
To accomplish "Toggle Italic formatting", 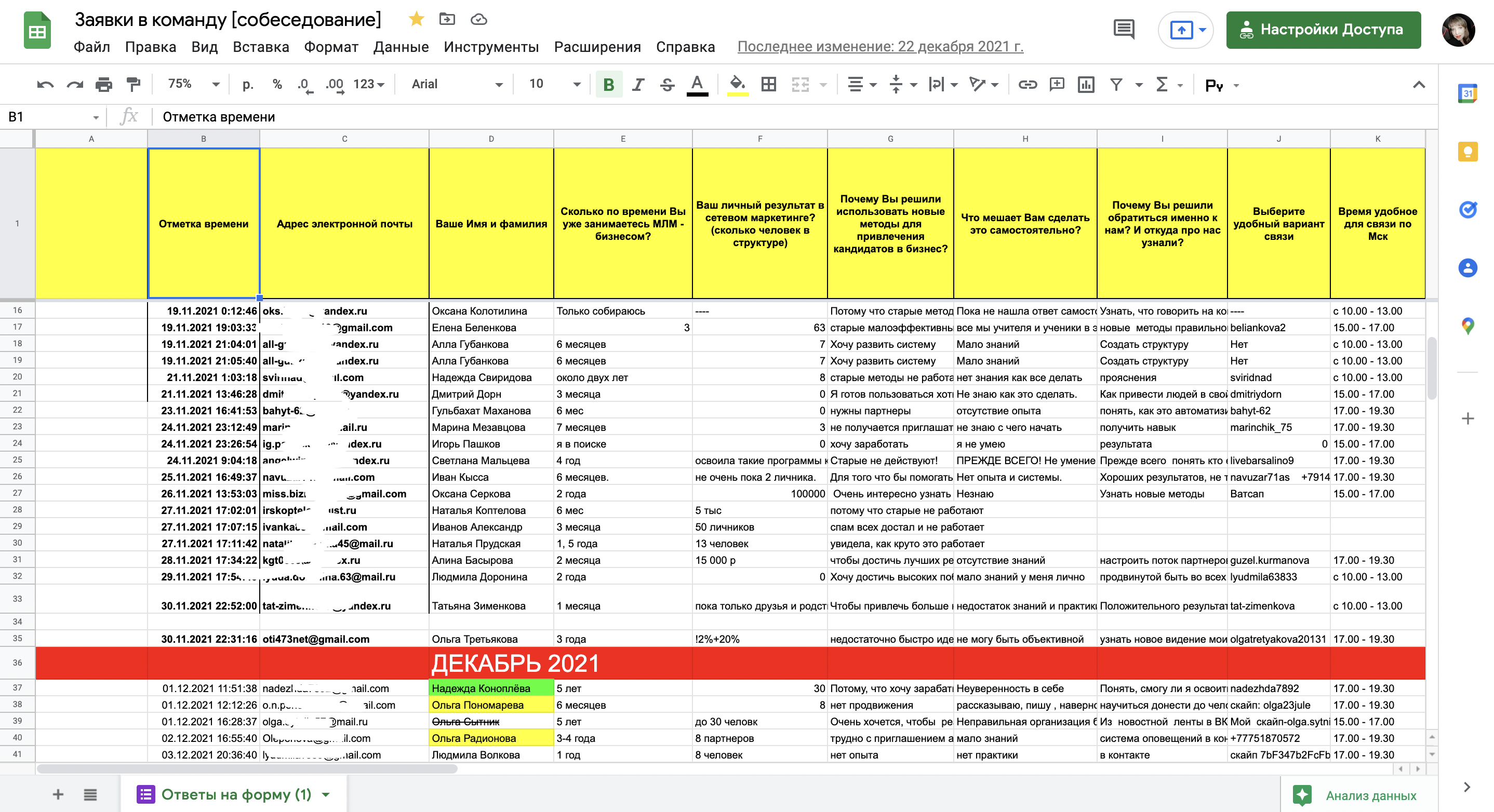I will coord(638,85).
